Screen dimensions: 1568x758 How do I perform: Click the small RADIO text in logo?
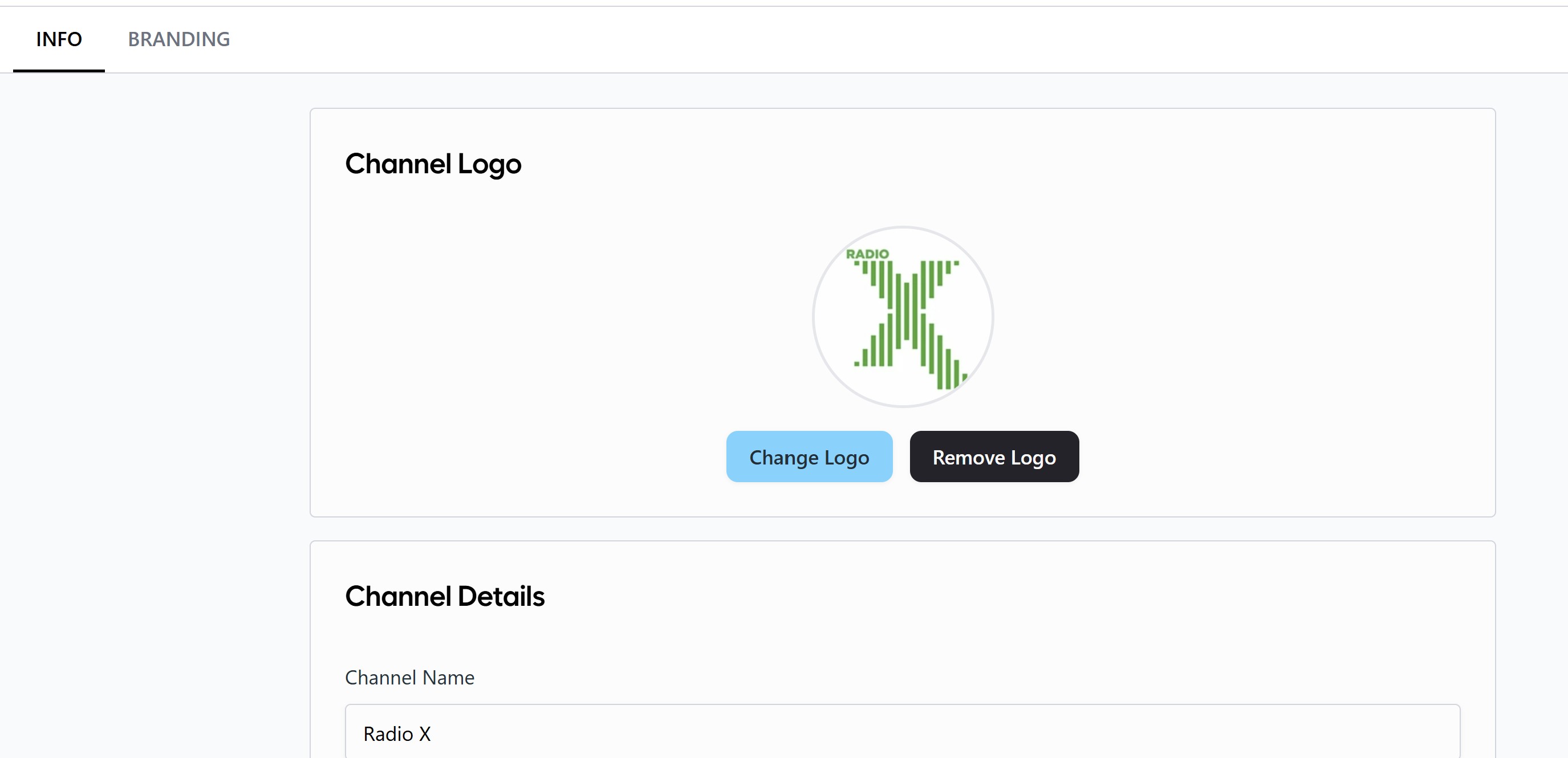[x=867, y=254]
